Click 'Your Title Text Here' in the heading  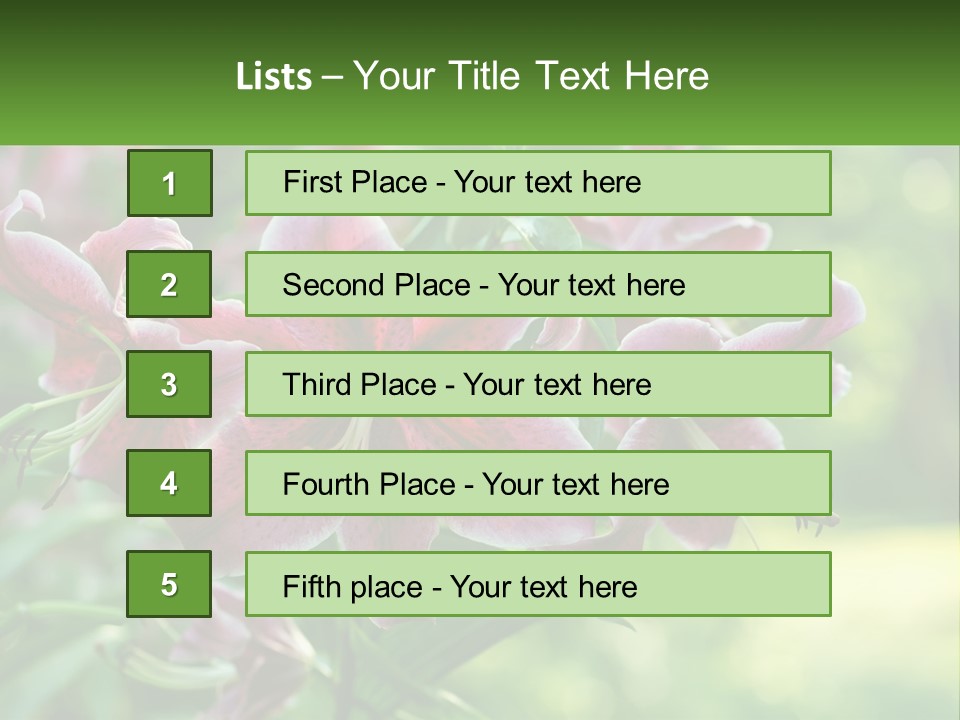point(531,76)
